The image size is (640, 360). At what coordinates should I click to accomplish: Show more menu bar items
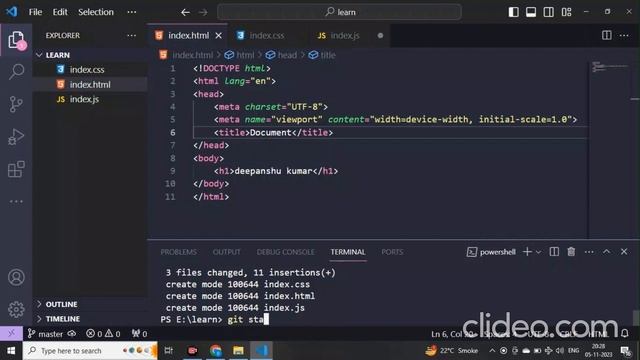click(131, 12)
